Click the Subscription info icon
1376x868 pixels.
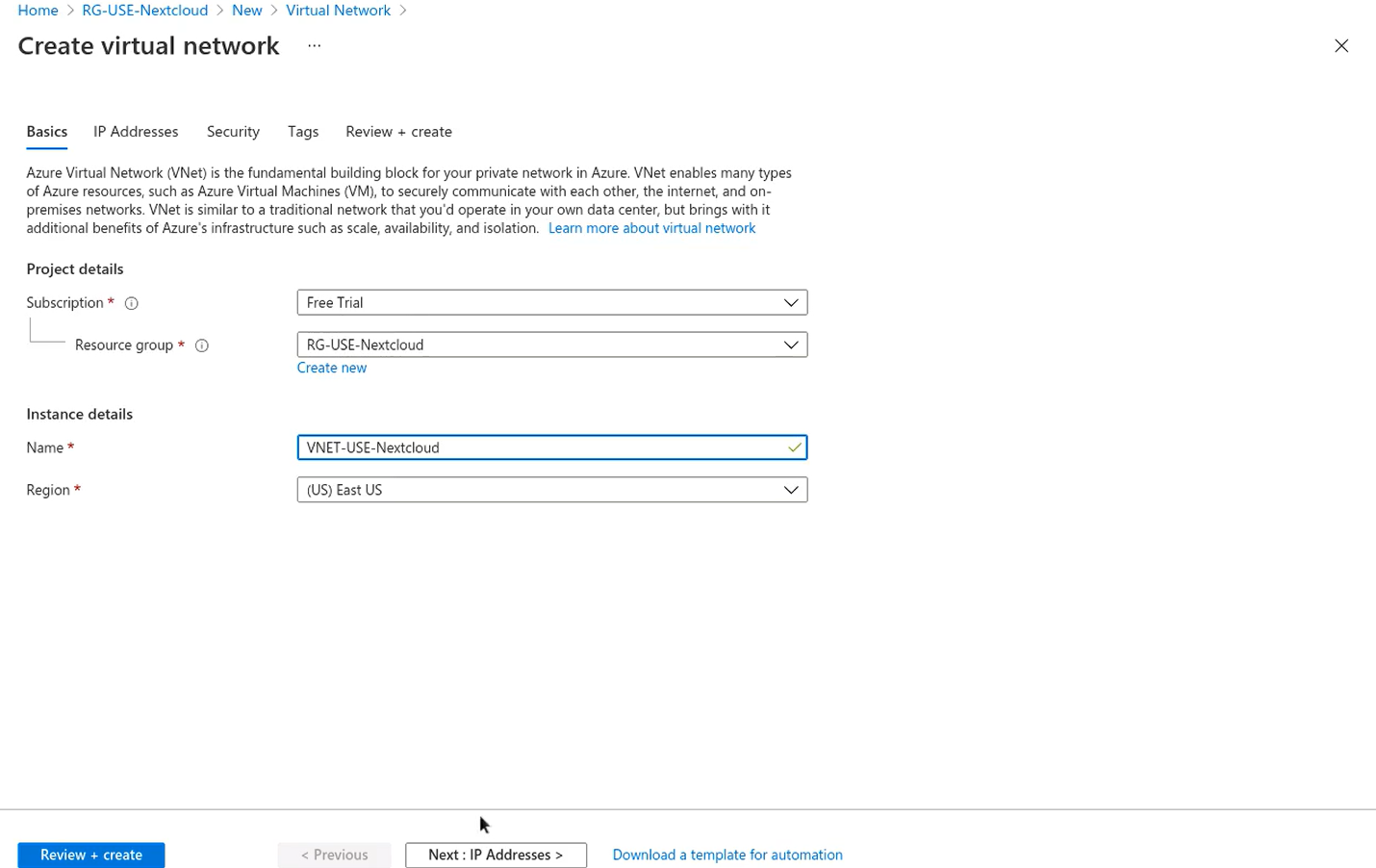tap(132, 303)
